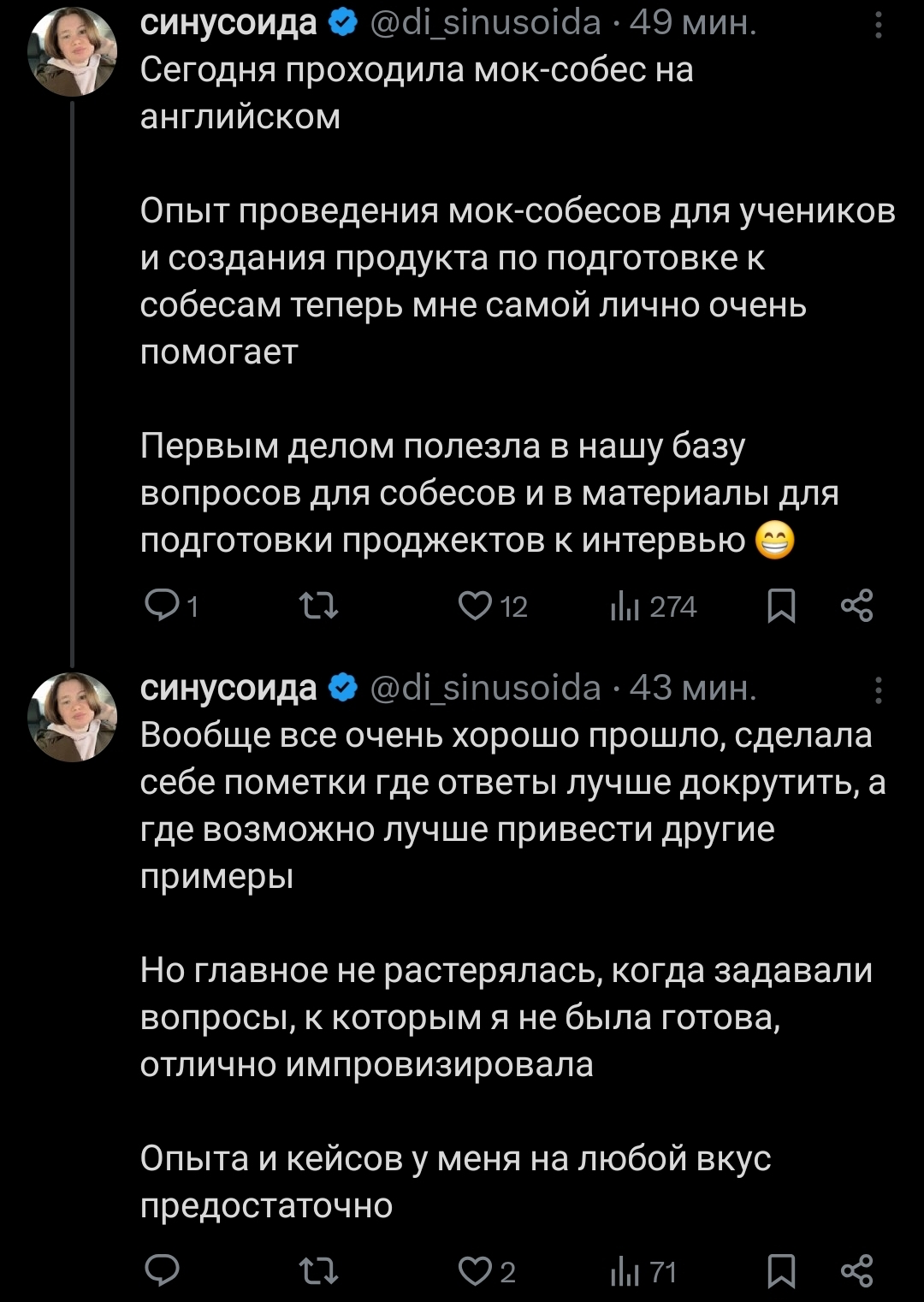Open more options on second tweet
This screenshot has width=924, height=1302.
point(879,689)
